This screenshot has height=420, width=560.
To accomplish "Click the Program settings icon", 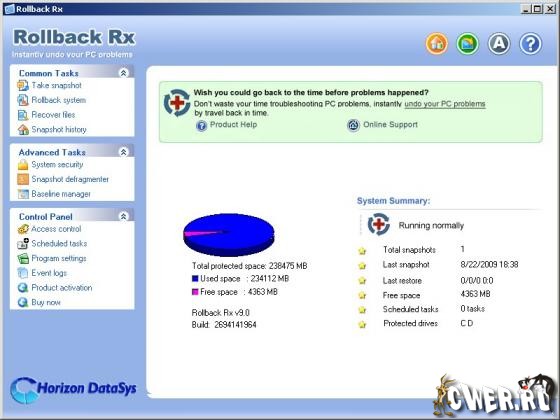I will point(23,258).
